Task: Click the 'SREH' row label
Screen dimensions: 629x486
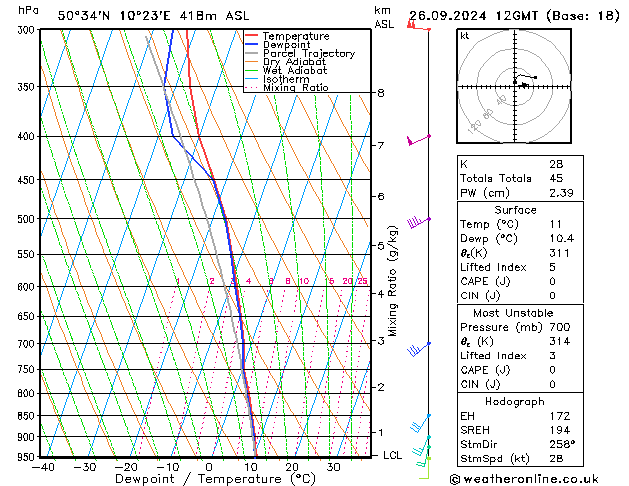Action: coord(475,430)
